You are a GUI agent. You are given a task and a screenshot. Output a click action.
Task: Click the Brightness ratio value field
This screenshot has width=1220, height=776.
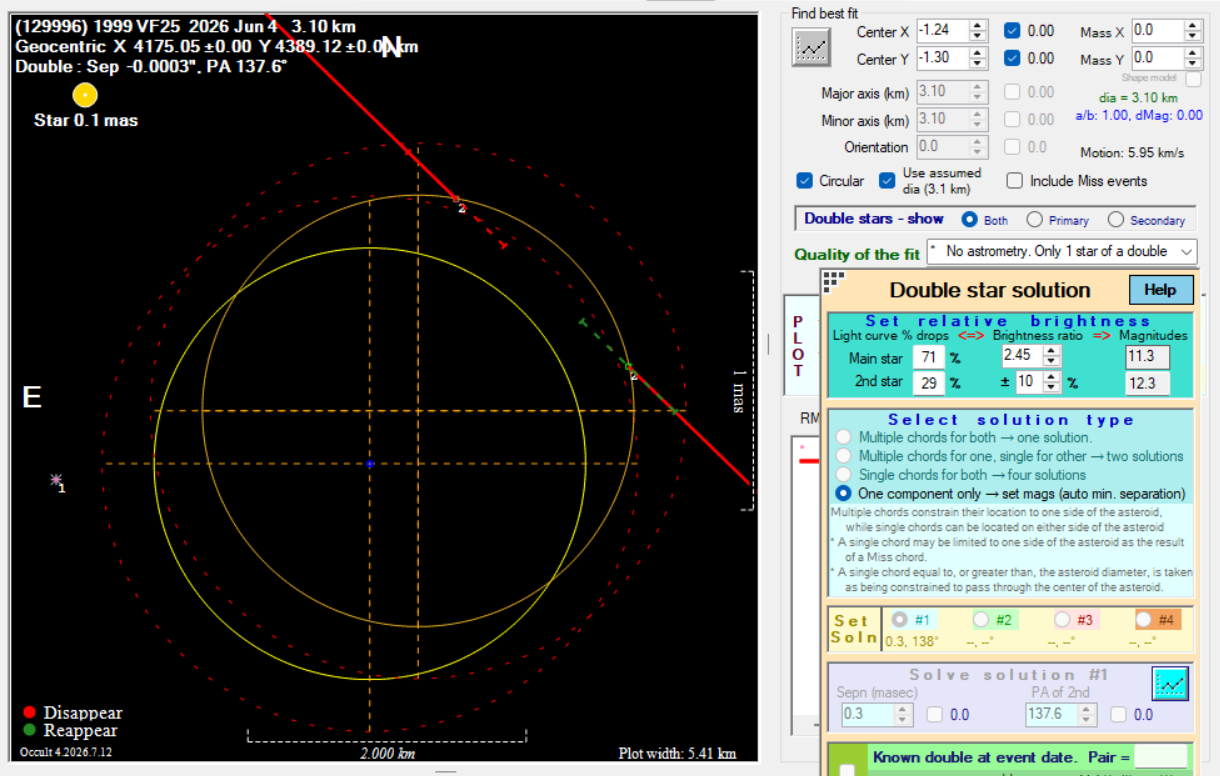tap(1022, 356)
